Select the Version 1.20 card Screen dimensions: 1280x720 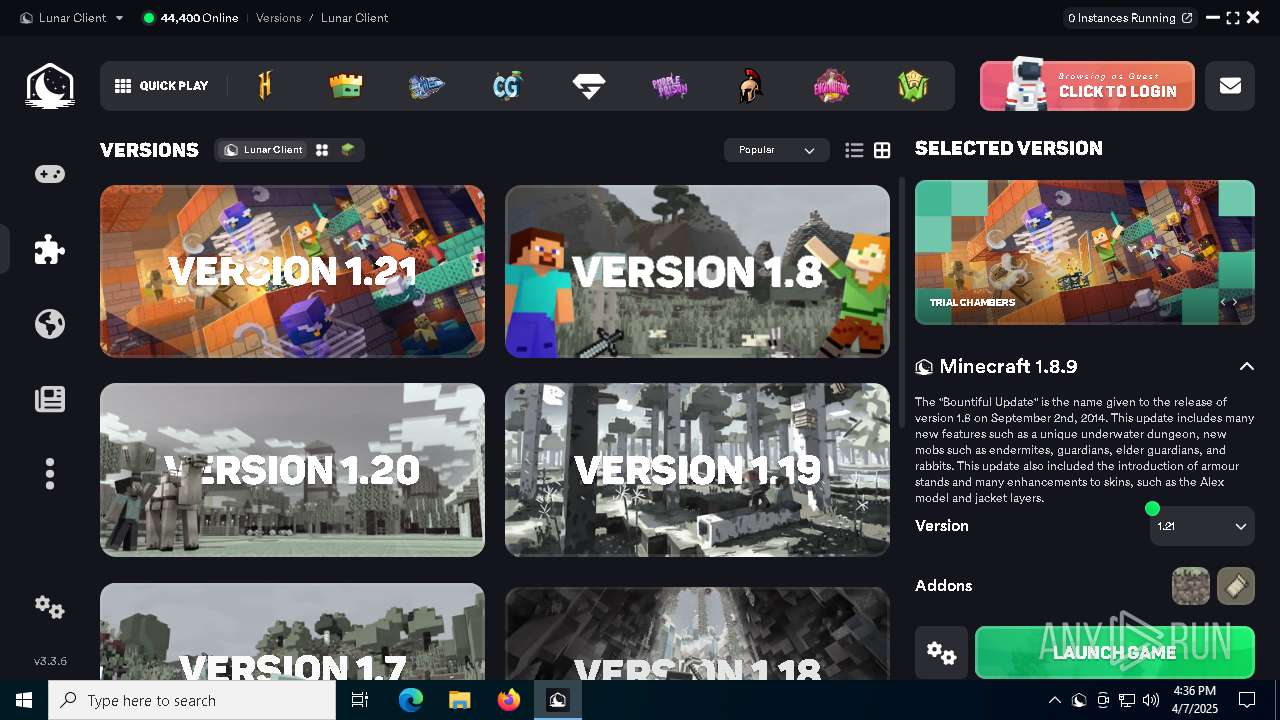point(292,470)
